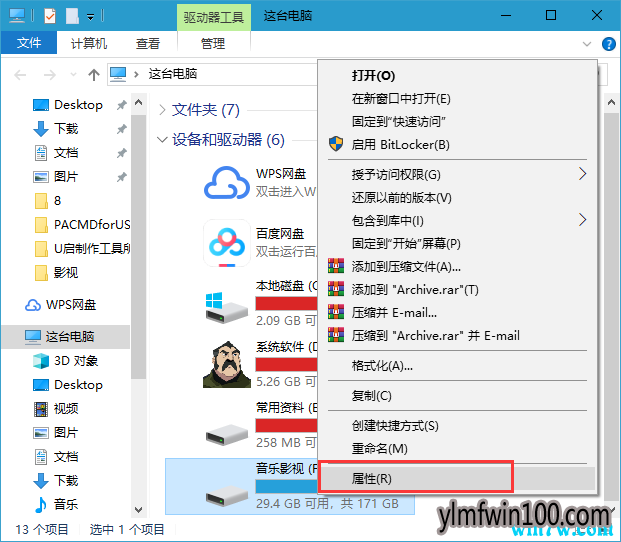Image resolution: width=621 pixels, height=542 pixels.
Task: Open the 文件 ribbon tab
Action: (x=29, y=42)
